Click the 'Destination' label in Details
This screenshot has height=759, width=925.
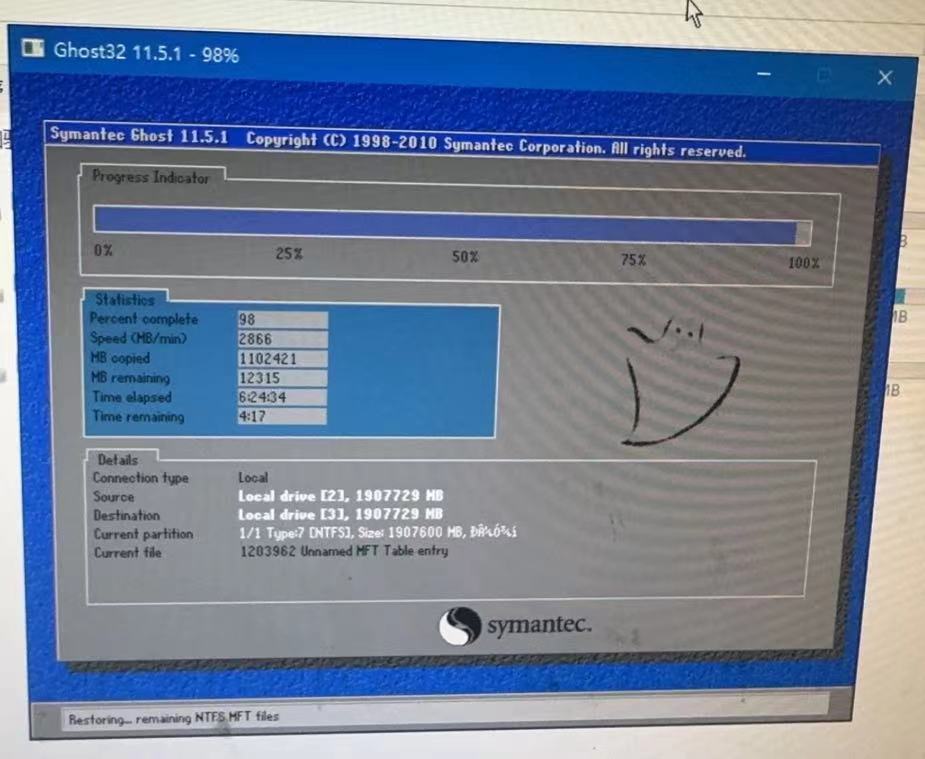pos(127,515)
